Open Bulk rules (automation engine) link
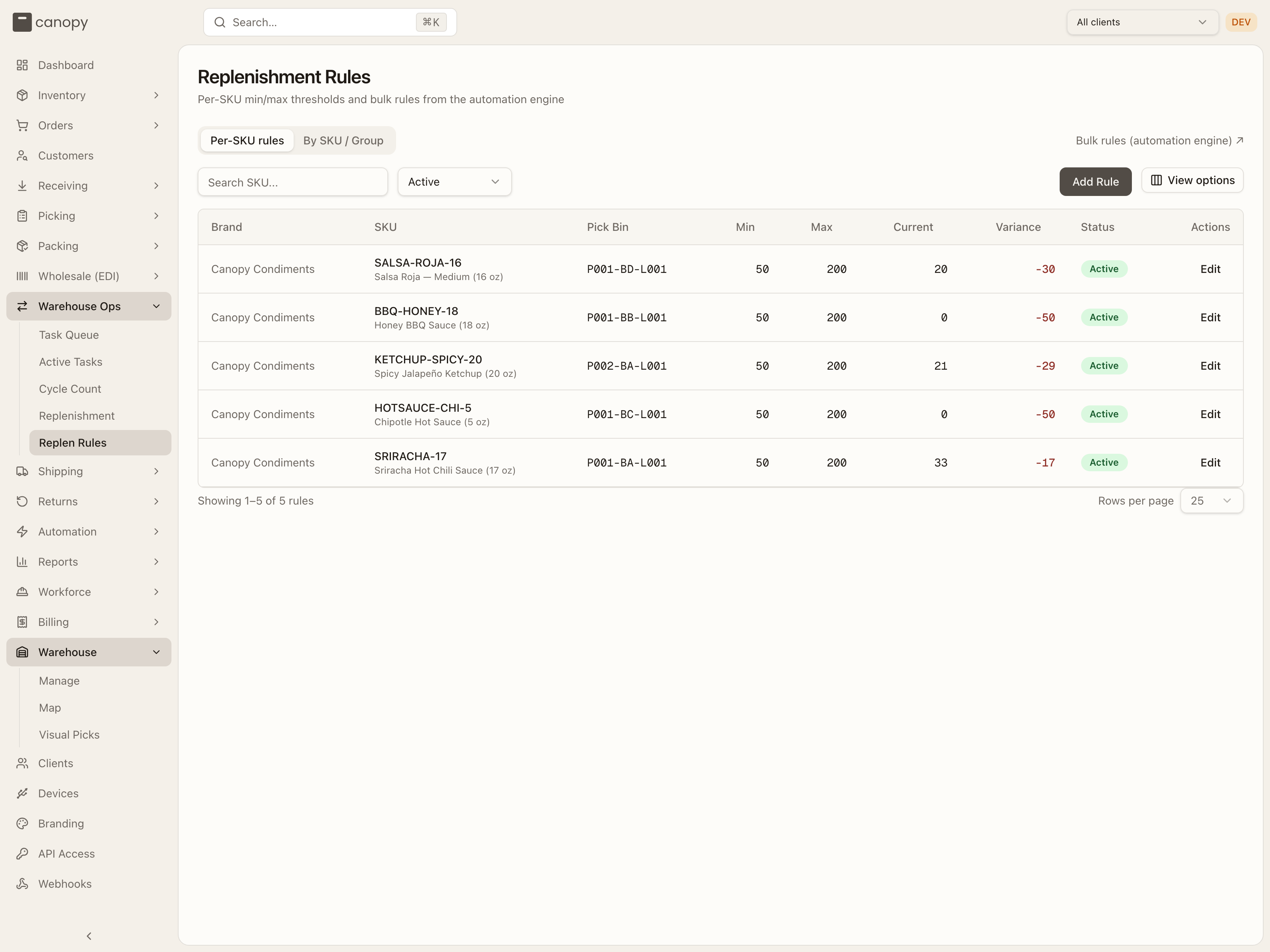 (1159, 140)
